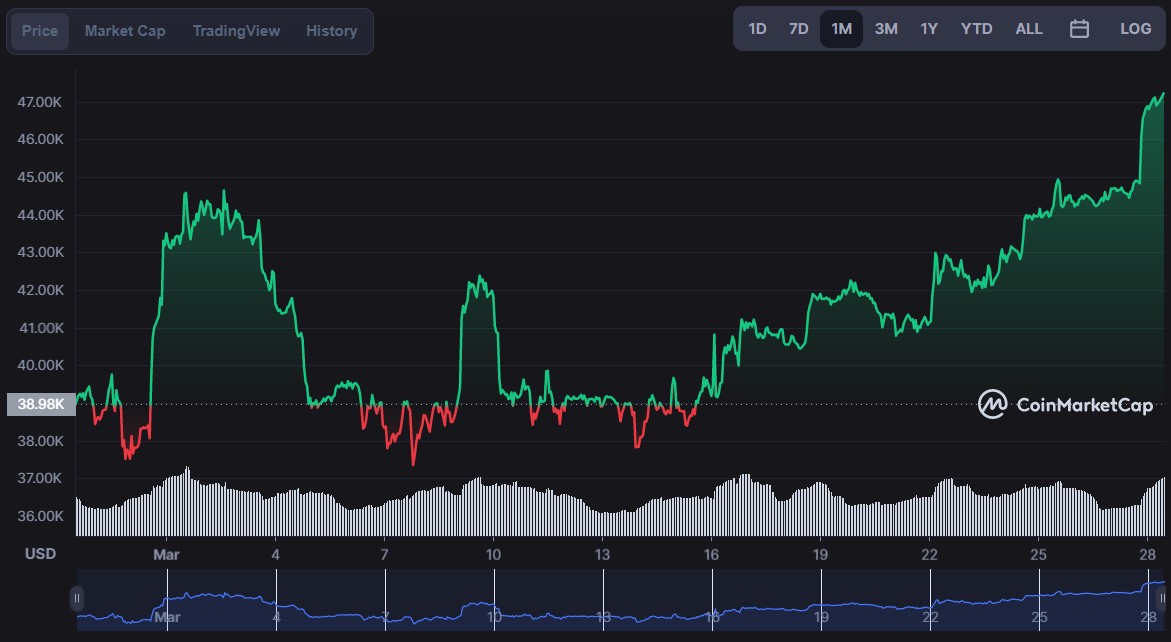Click the price peak at chart's right edge
This screenshot has width=1171, height=642.
click(x=1163, y=94)
